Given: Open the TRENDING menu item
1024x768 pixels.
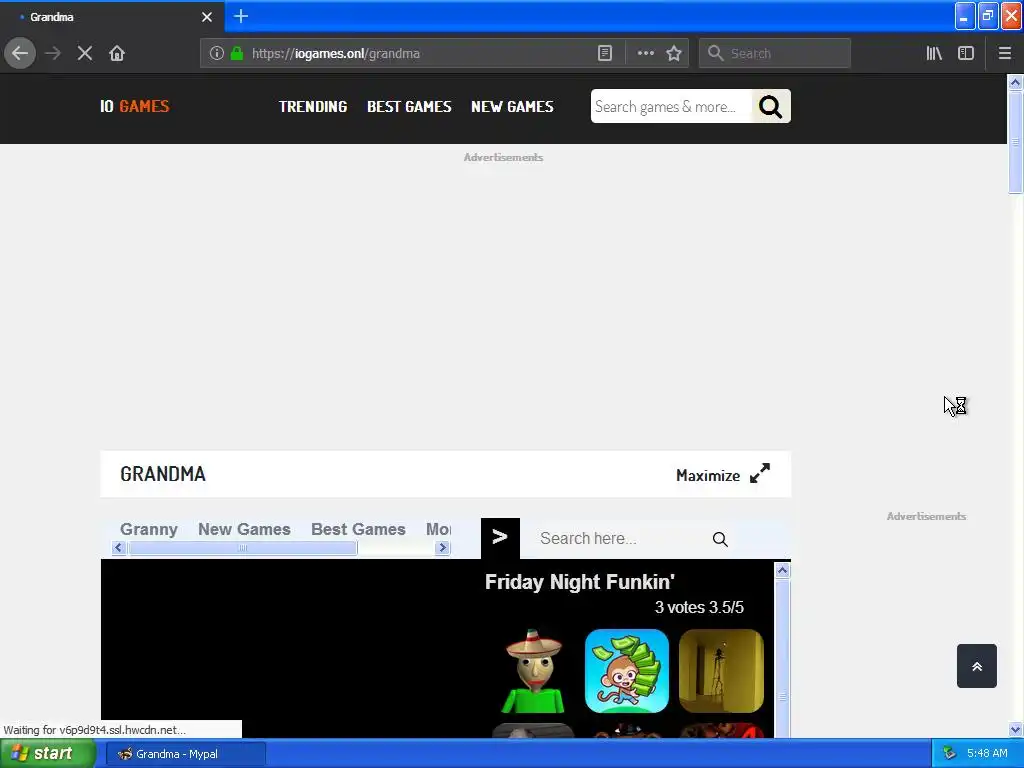Looking at the screenshot, I should point(313,106).
